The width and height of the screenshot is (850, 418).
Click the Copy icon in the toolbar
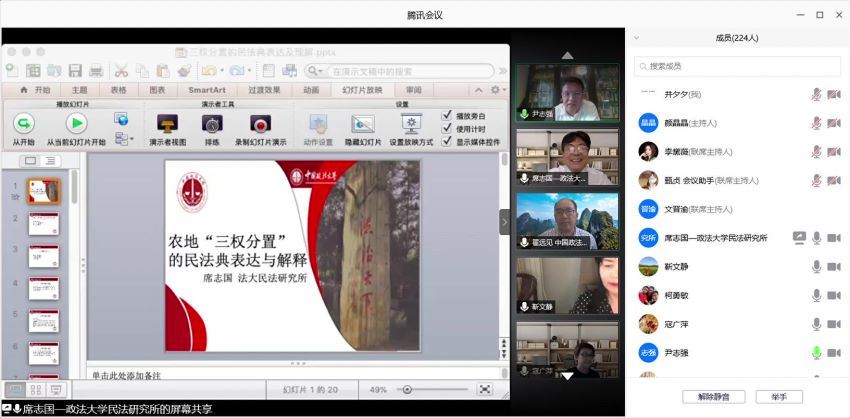pyautogui.click(x=142, y=70)
